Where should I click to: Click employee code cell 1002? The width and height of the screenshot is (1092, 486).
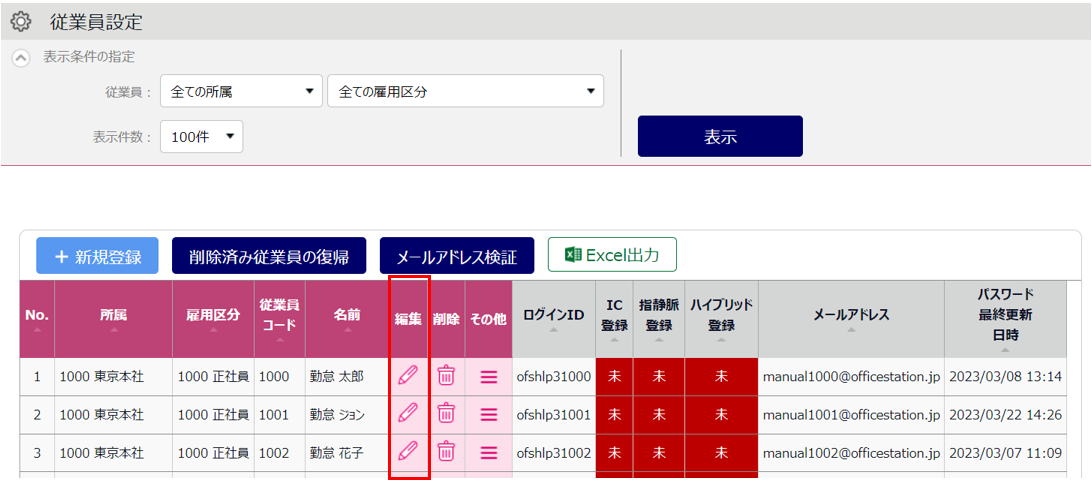[279, 452]
